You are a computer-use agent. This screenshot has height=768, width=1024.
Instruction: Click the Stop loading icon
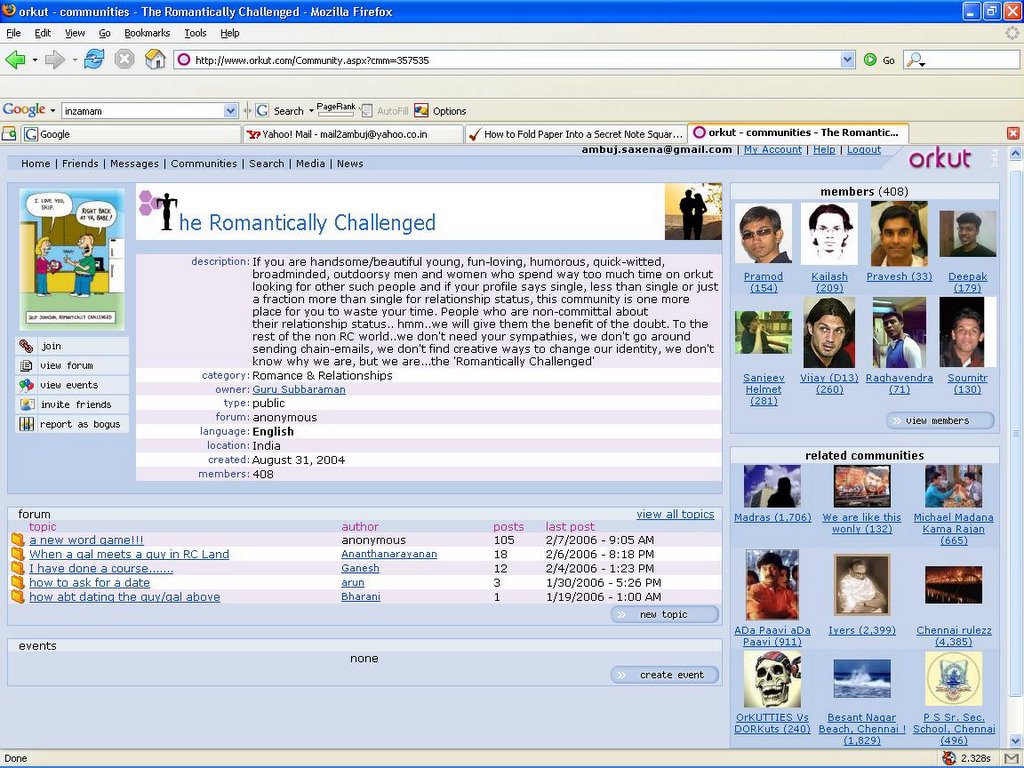(x=124, y=60)
